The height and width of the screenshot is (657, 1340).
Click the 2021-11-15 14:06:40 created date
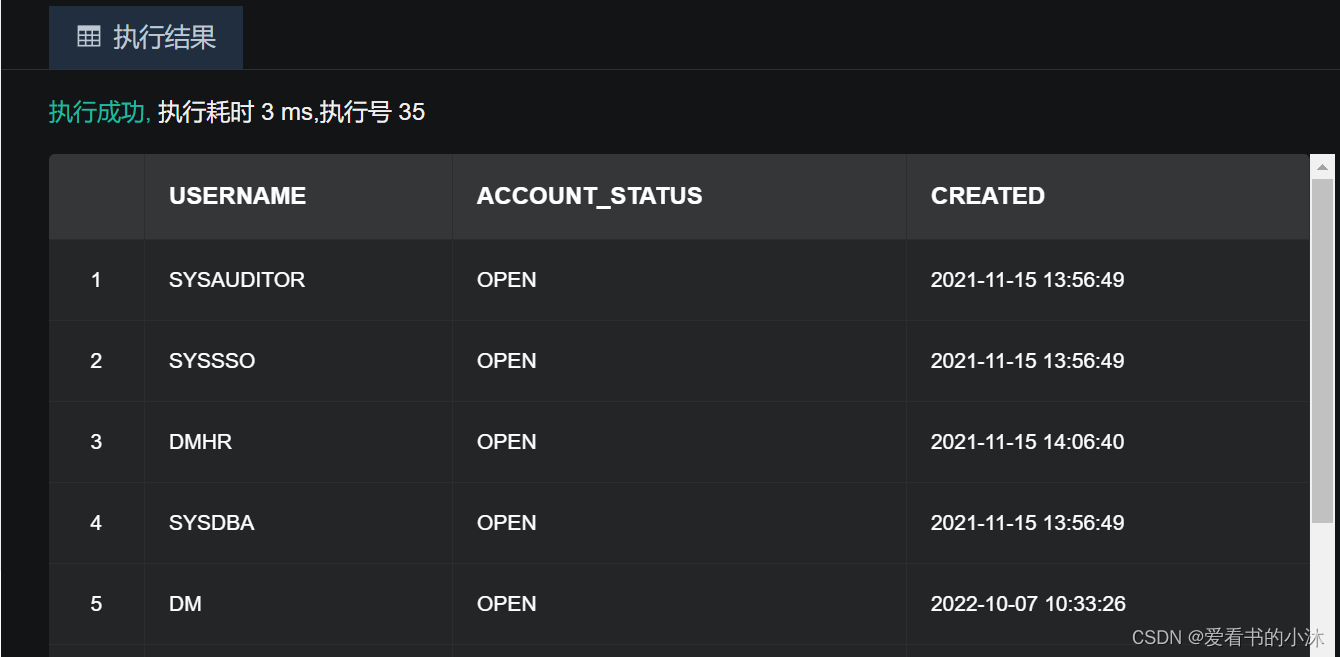[1027, 442]
